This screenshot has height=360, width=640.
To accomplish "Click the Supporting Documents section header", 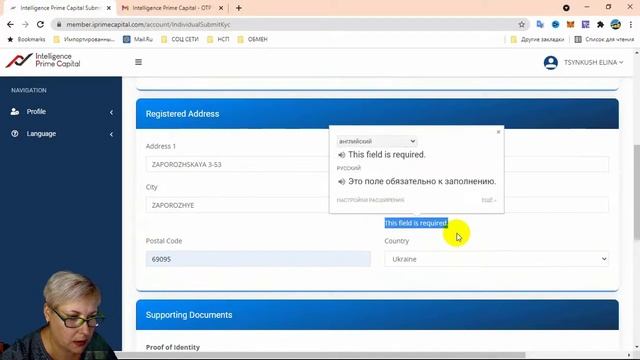I will (x=377, y=315).
